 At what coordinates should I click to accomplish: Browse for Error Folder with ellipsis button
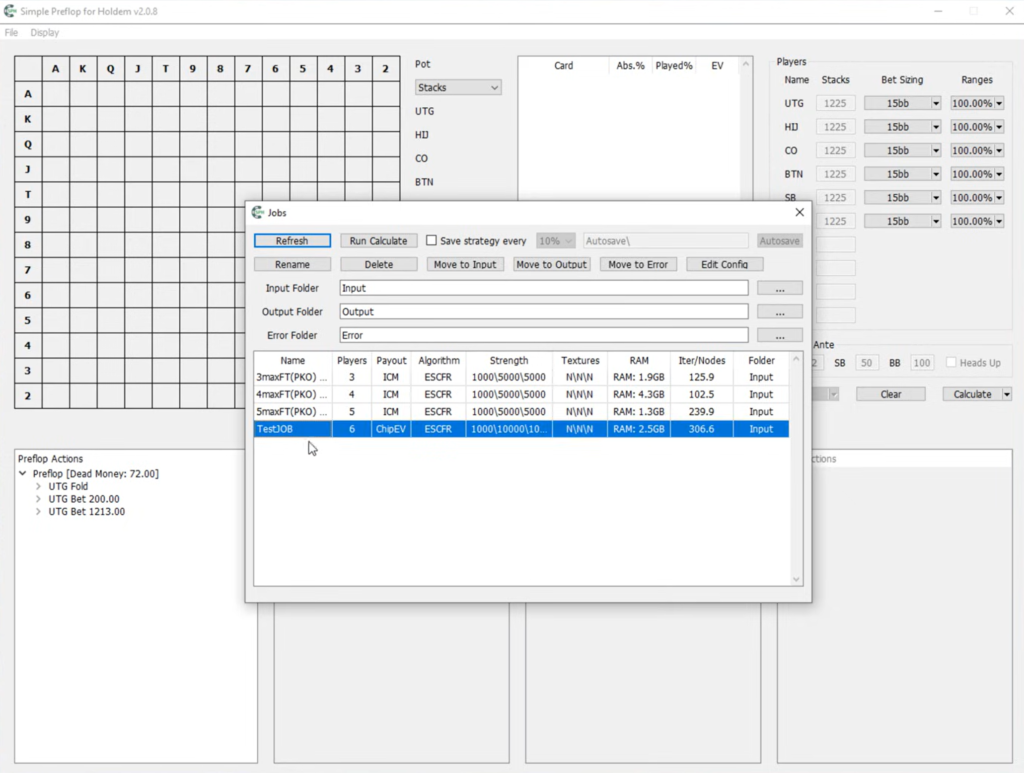(x=780, y=335)
